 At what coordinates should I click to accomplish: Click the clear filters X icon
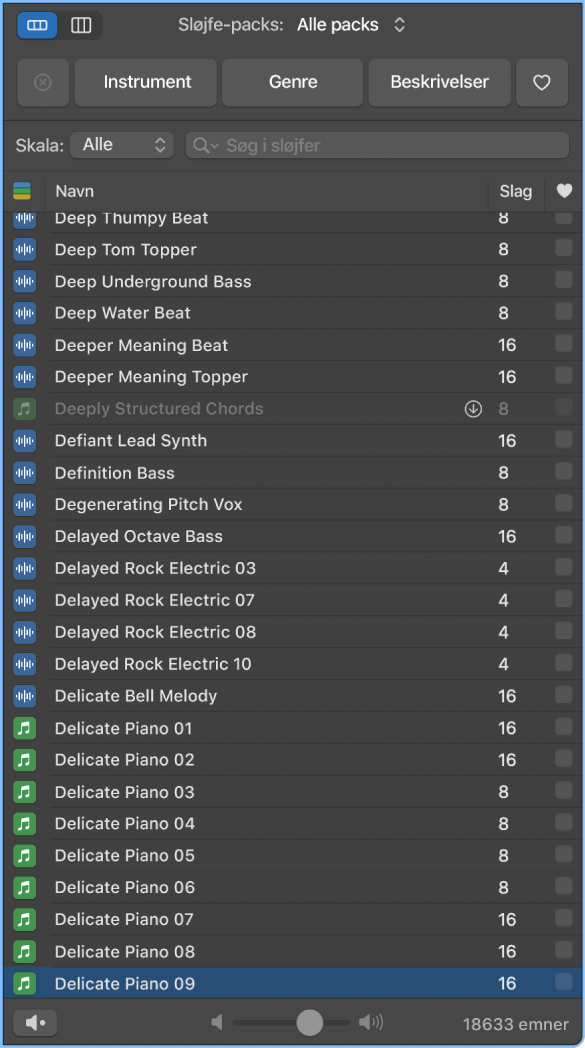pyautogui.click(x=43, y=82)
